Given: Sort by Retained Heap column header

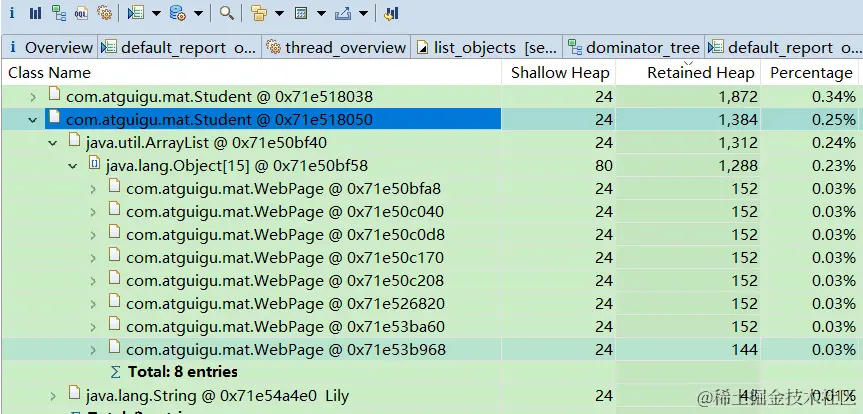Looking at the screenshot, I should click(x=688, y=73).
